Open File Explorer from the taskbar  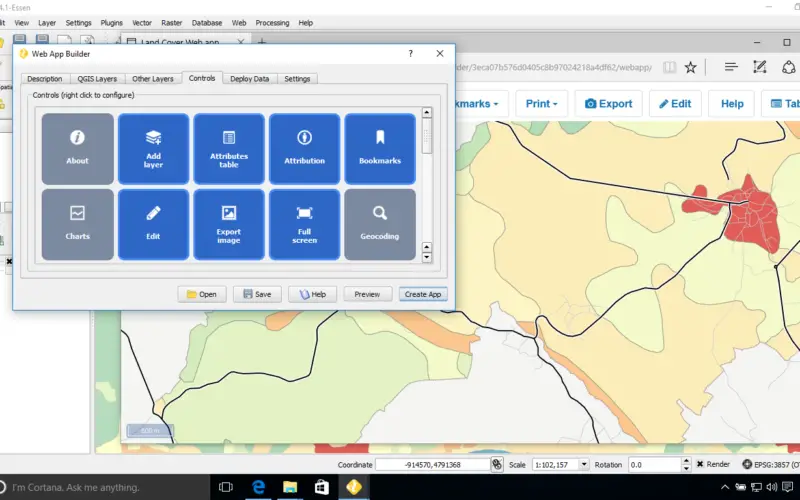pyautogui.click(x=290, y=487)
